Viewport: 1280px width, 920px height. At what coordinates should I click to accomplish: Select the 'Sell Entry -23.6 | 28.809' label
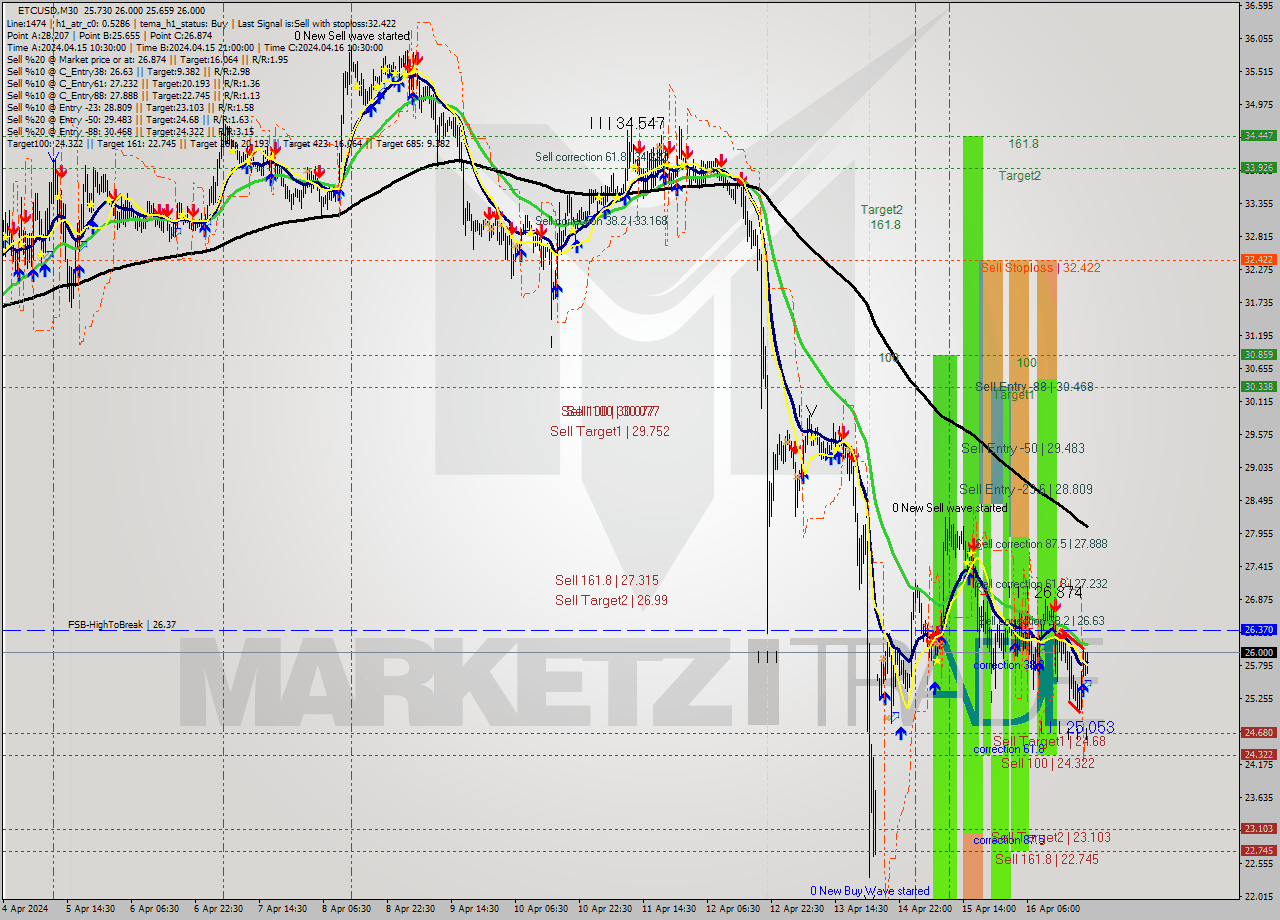click(1026, 489)
